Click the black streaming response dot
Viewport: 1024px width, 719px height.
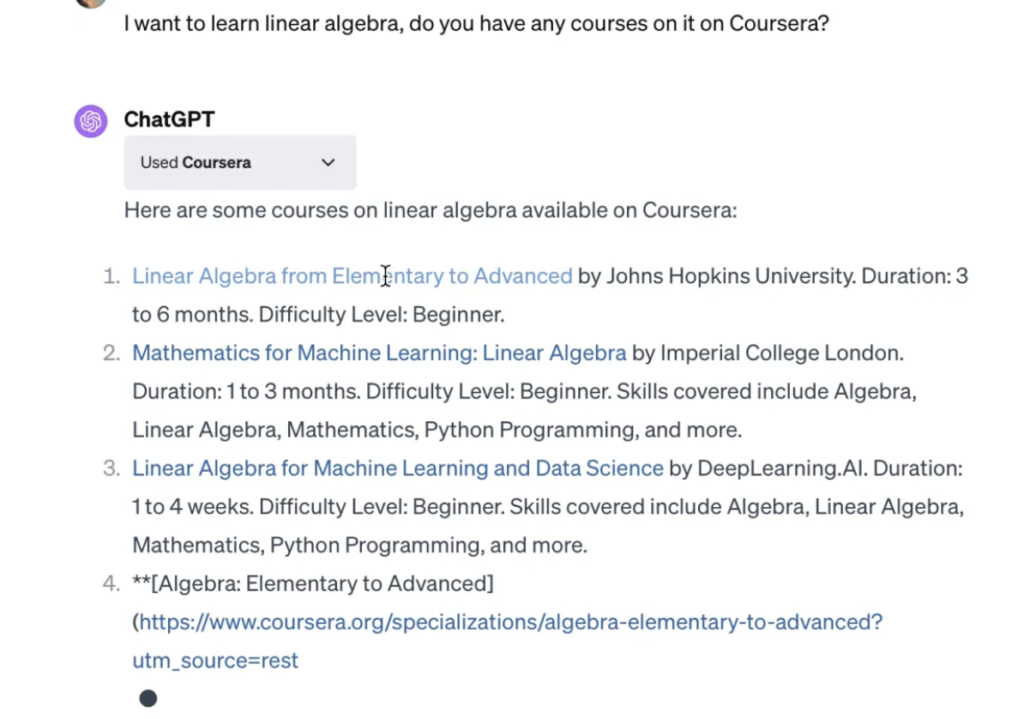click(x=148, y=699)
